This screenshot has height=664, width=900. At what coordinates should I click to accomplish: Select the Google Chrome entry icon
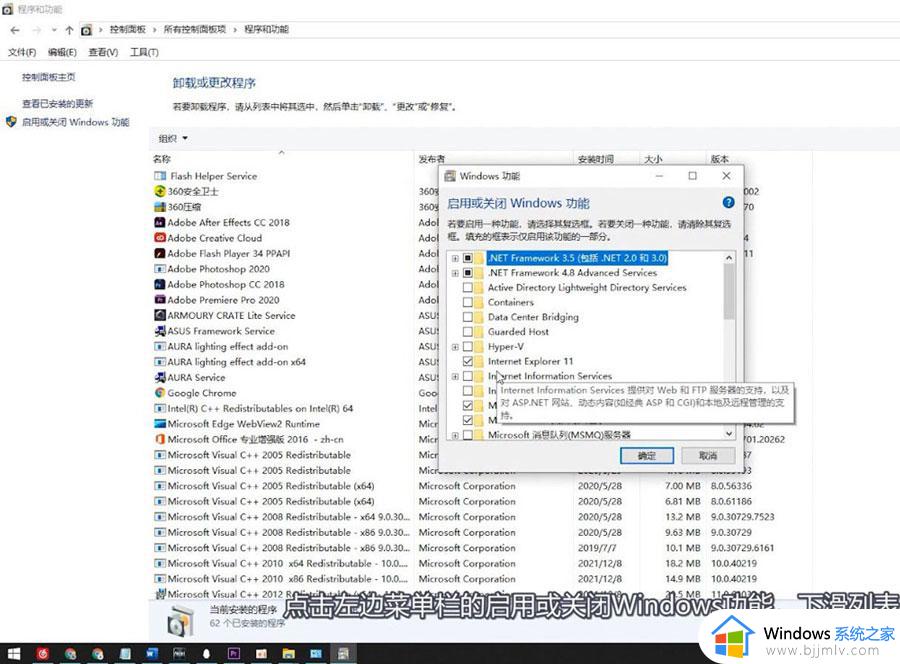[160, 393]
